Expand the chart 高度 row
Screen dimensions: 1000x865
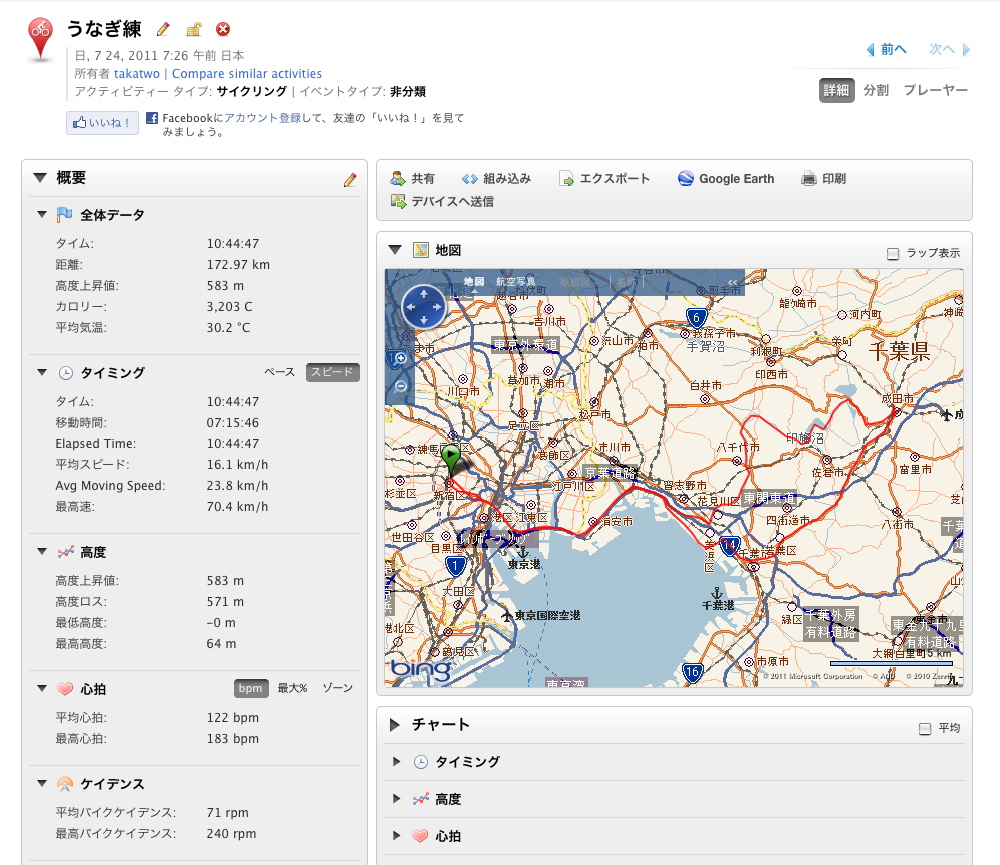pos(397,799)
